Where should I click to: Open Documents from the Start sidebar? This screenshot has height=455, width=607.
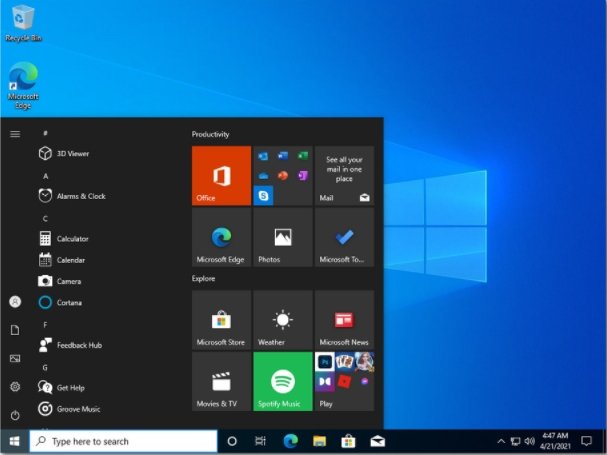click(15, 330)
